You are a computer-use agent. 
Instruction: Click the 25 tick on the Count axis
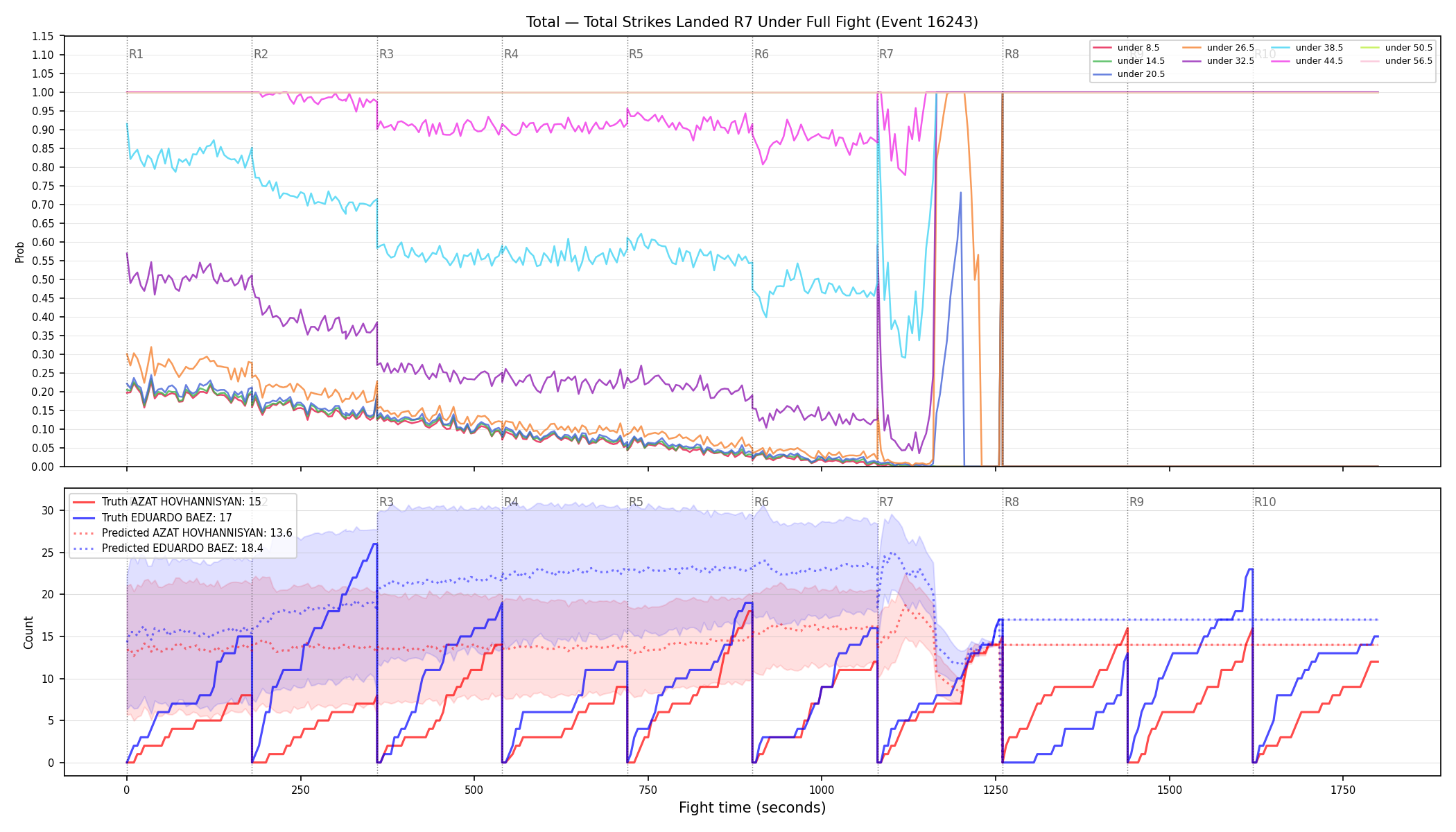point(48,553)
